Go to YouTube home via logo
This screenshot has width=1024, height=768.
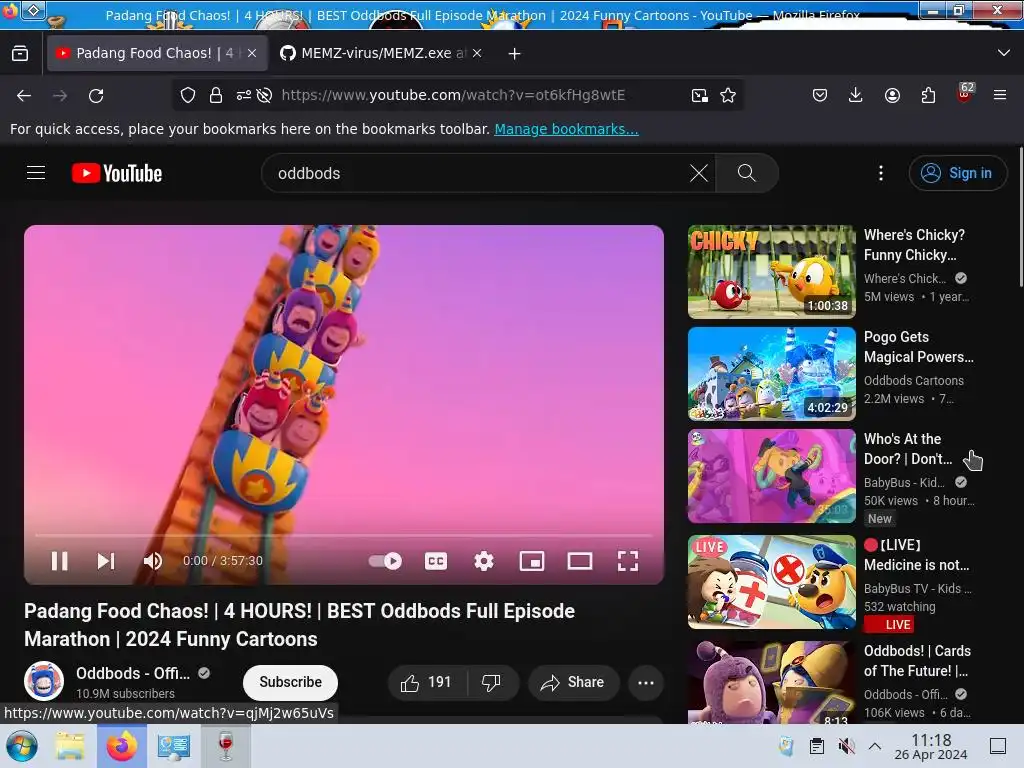pos(117,173)
